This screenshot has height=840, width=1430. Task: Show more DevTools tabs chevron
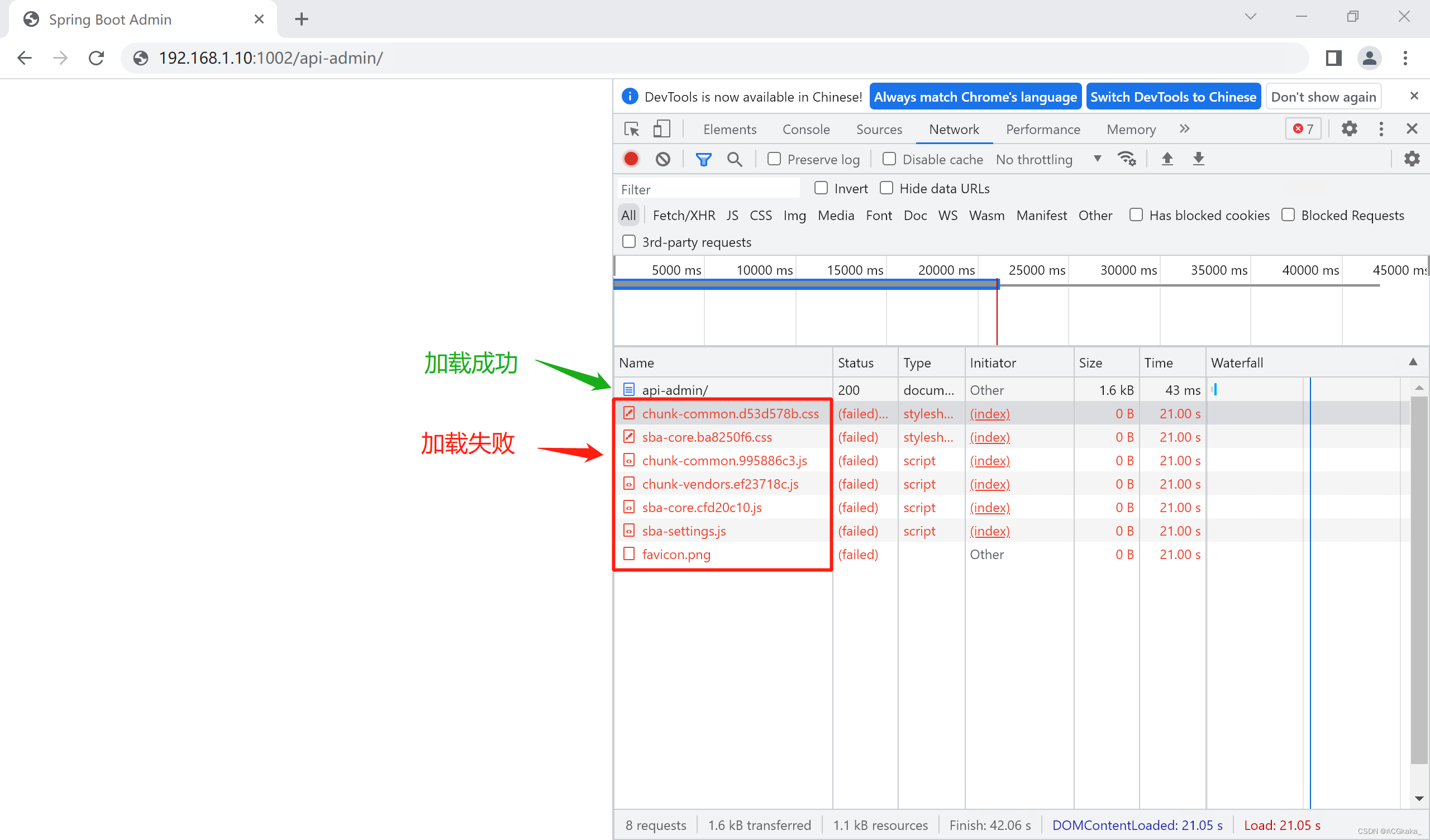(1184, 129)
